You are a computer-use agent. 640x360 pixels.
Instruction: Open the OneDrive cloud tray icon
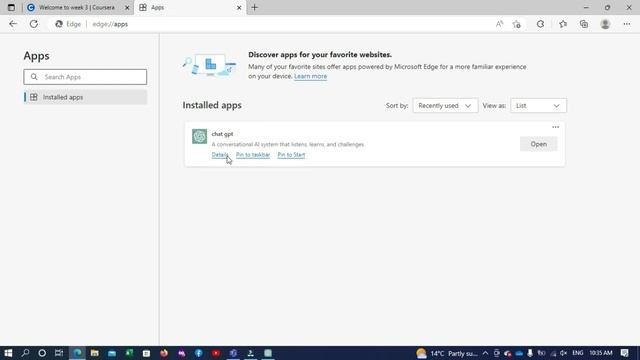(519, 353)
